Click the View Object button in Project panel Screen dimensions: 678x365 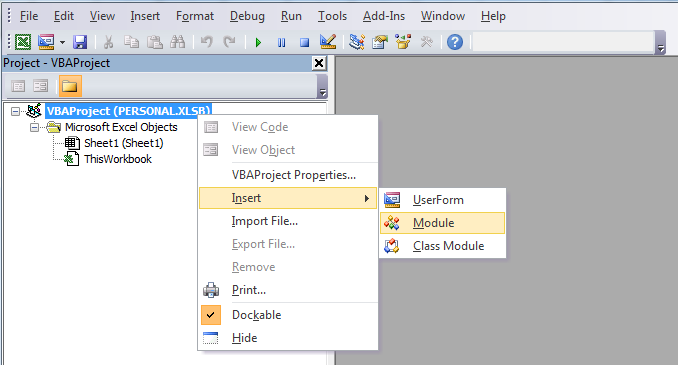click(41, 86)
